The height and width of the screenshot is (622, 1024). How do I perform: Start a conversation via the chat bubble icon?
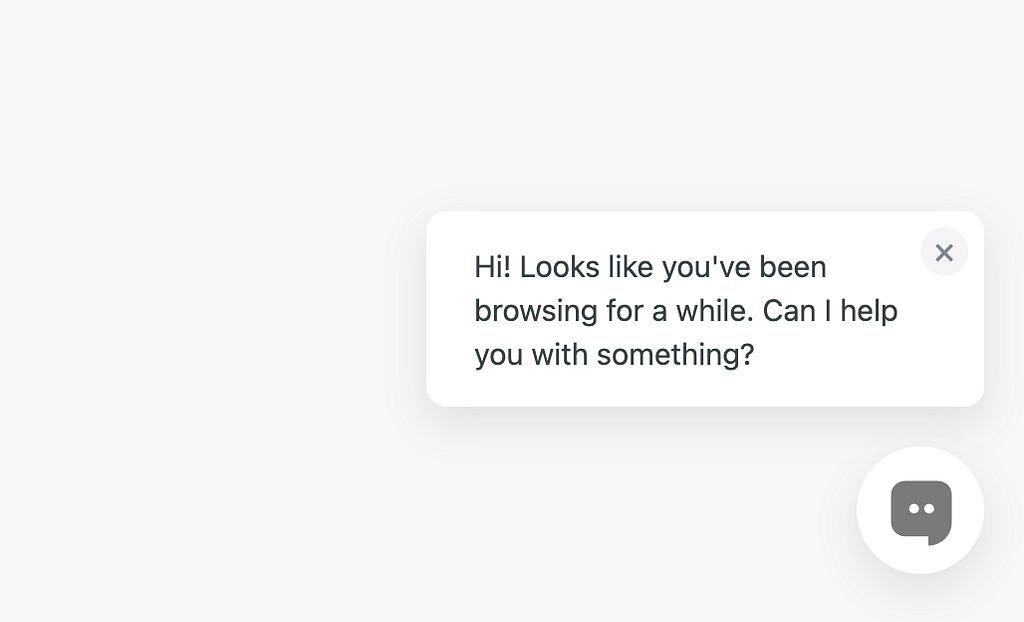pyautogui.click(x=921, y=512)
